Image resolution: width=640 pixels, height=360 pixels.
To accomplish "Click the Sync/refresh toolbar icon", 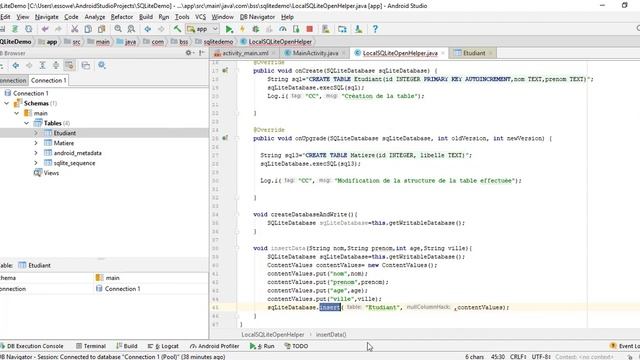I will [x=28, y=29].
